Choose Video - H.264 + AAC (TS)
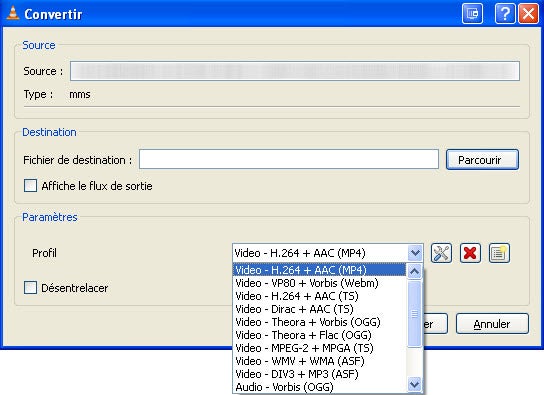The height and width of the screenshot is (395, 544). click(319, 296)
